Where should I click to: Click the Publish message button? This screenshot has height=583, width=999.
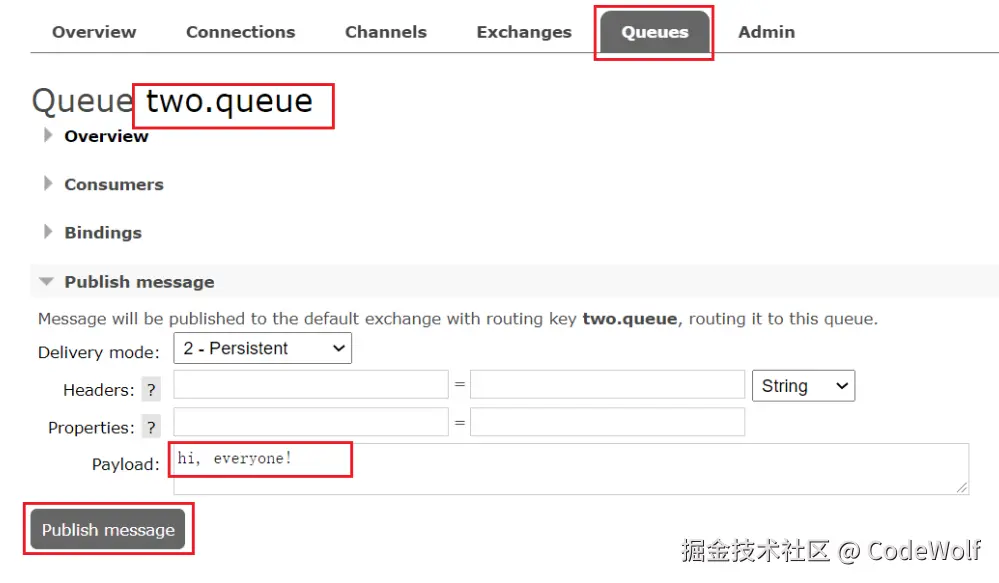108,529
